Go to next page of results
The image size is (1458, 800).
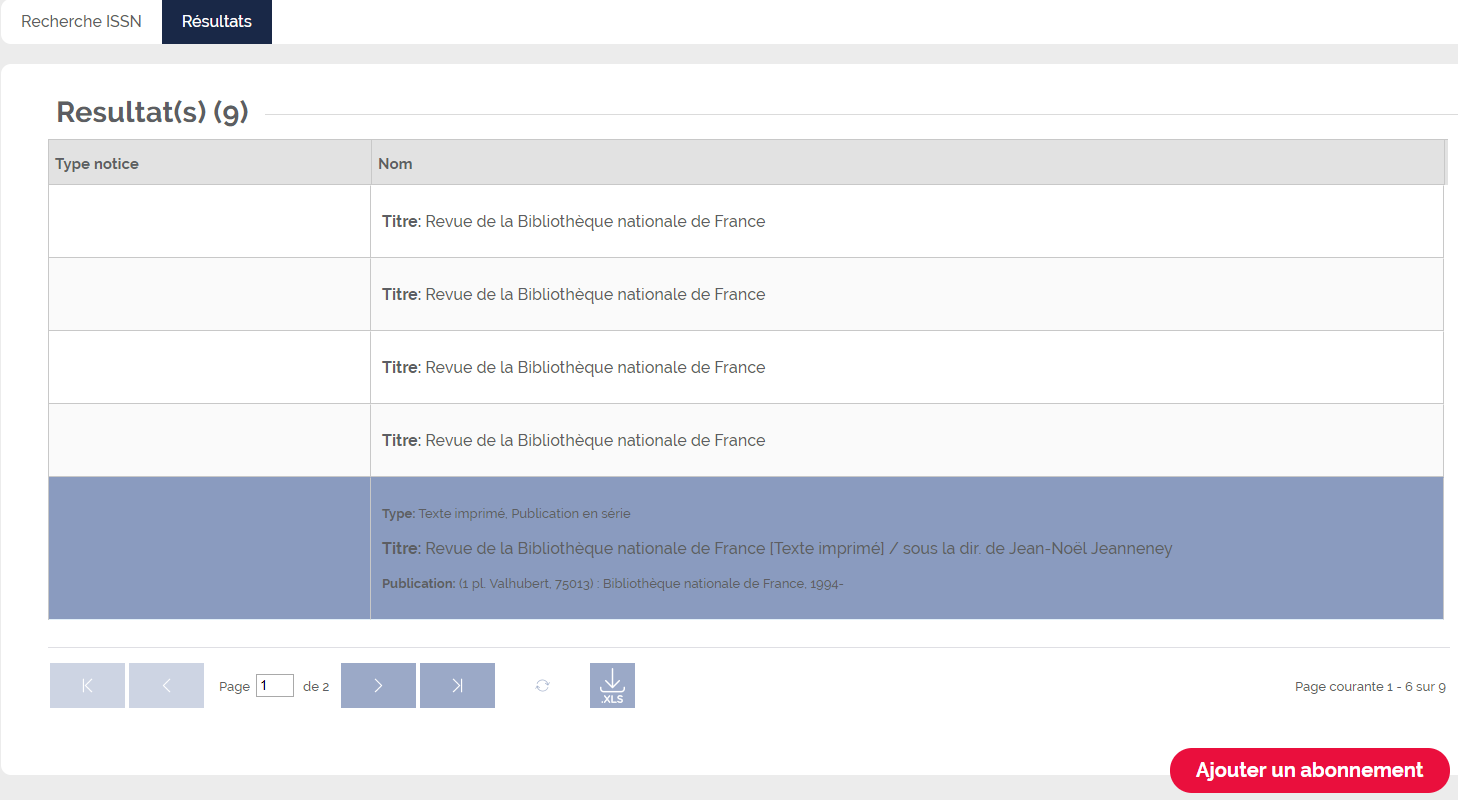pyautogui.click(x=378, y=686)
